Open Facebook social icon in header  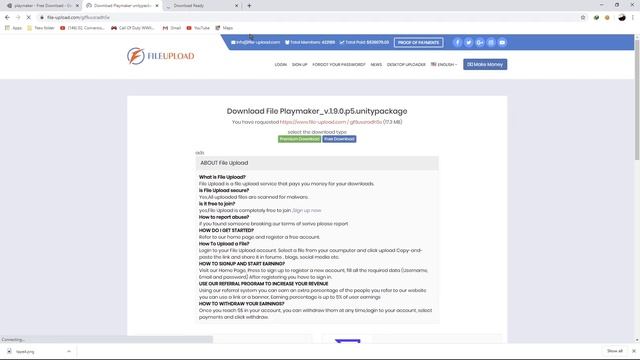tap(457, 42)
